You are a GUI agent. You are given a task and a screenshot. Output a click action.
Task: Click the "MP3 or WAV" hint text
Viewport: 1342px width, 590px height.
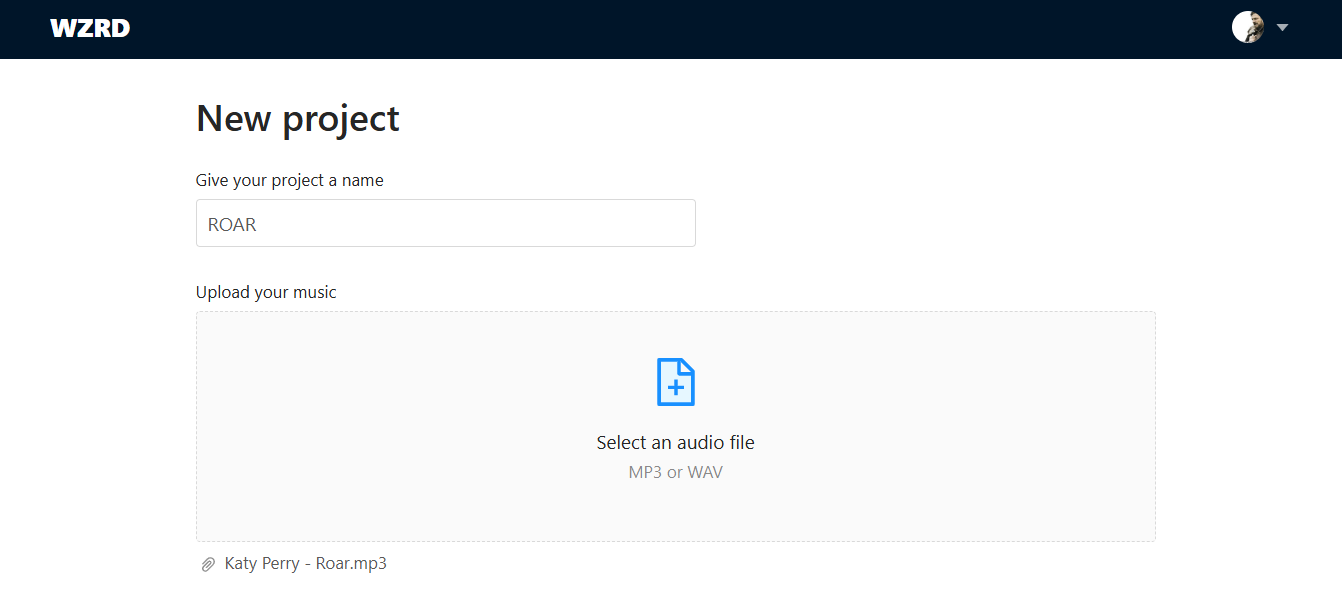pos(675,472)
